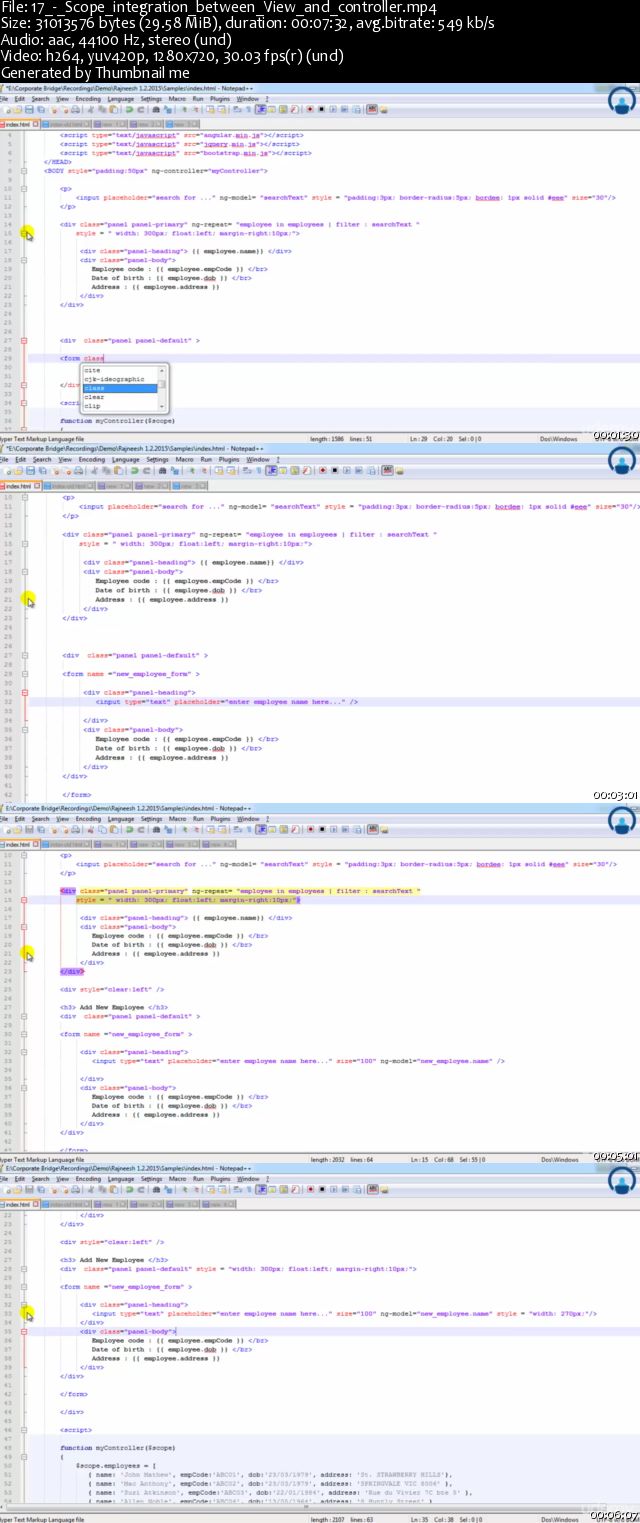The width and height of the screenshot is (640, 1523).
Task: Click 'Ln : 29 Col : 20' status entry
Action: point(434,438)
